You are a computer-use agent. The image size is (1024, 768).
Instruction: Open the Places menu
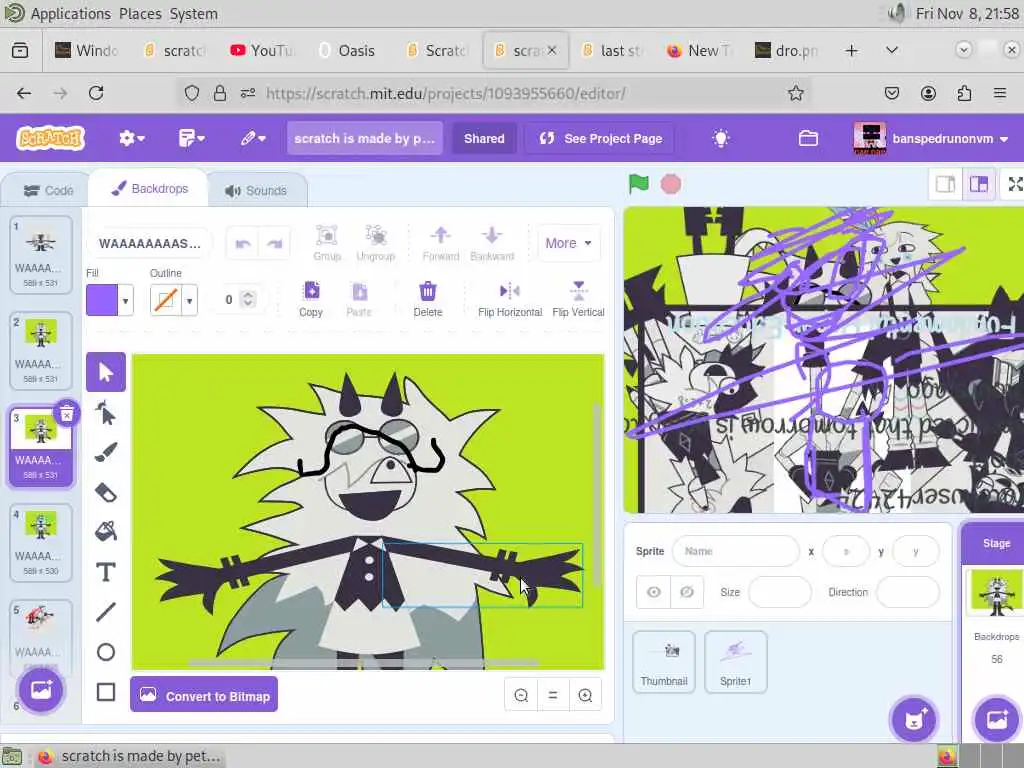point(140,14)
